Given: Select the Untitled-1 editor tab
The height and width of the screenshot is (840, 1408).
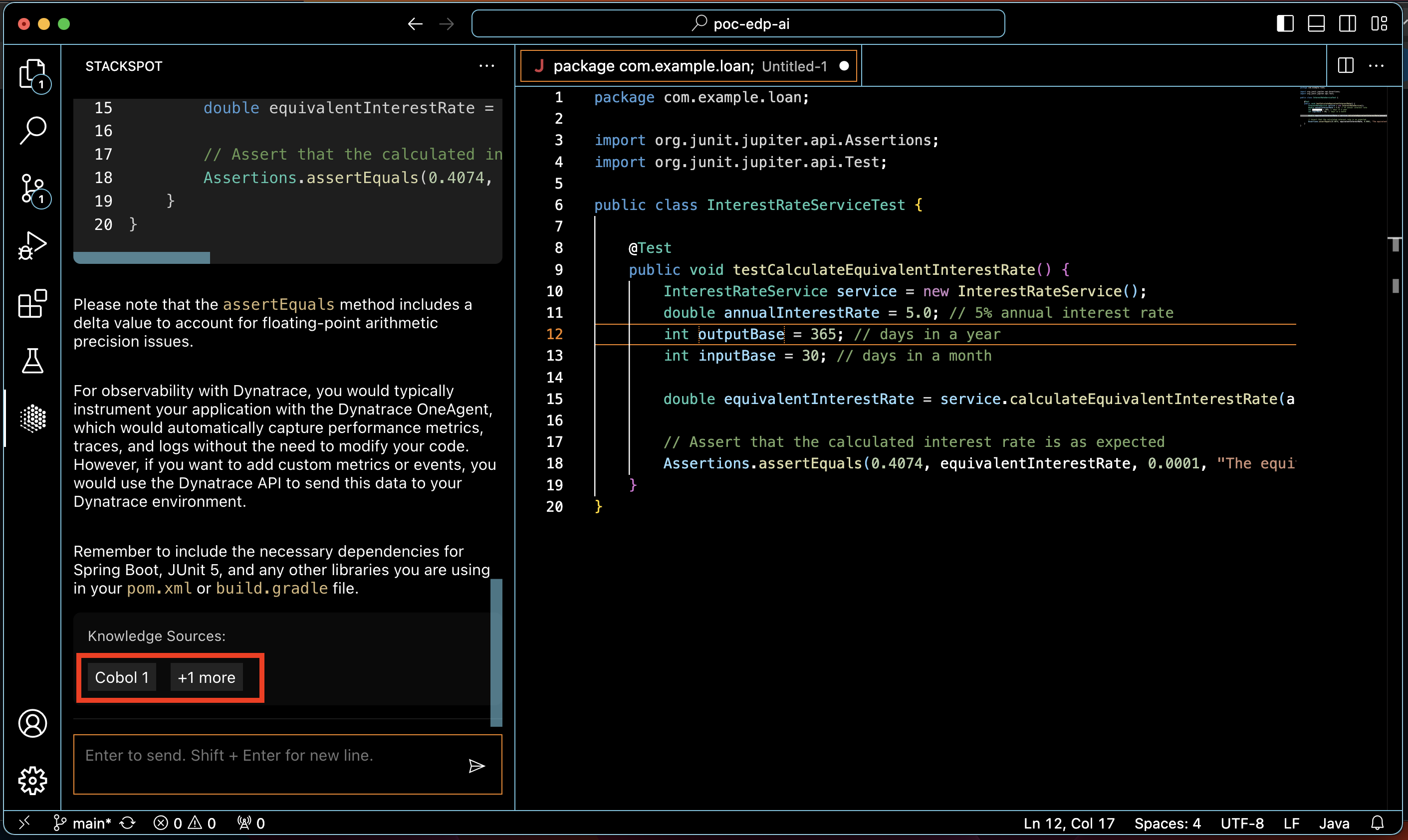Looking at the screenshot, I should [688, 66].
